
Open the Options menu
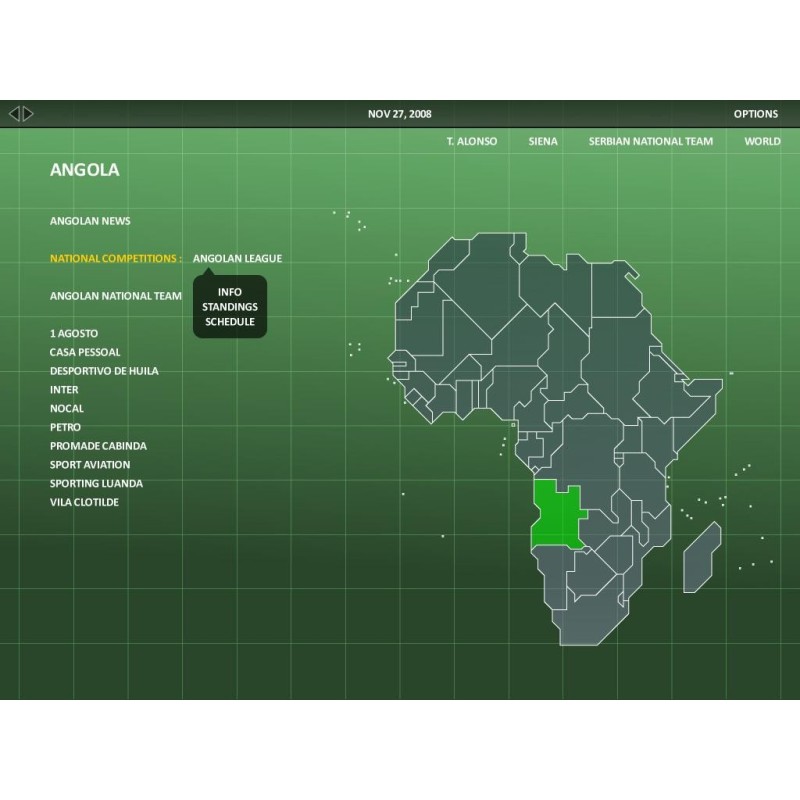755,114
